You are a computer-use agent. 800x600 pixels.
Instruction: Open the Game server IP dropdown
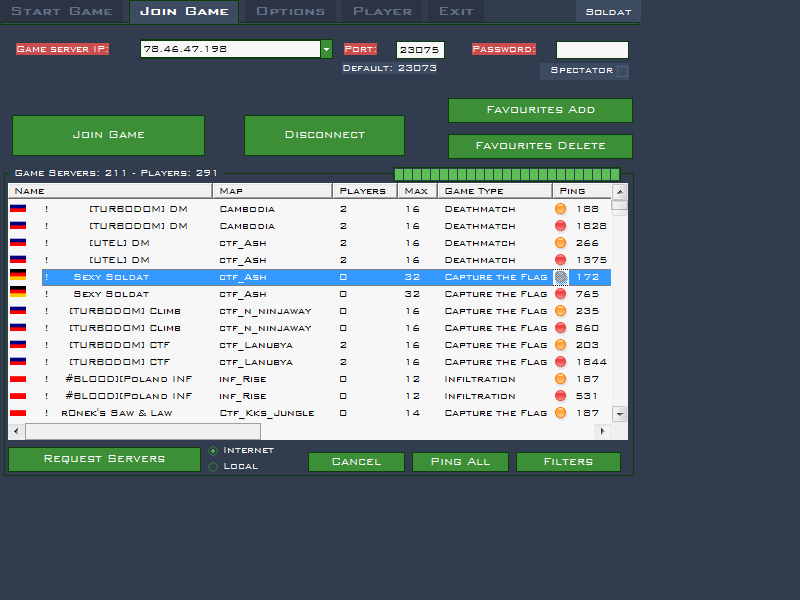pos(326,49)
